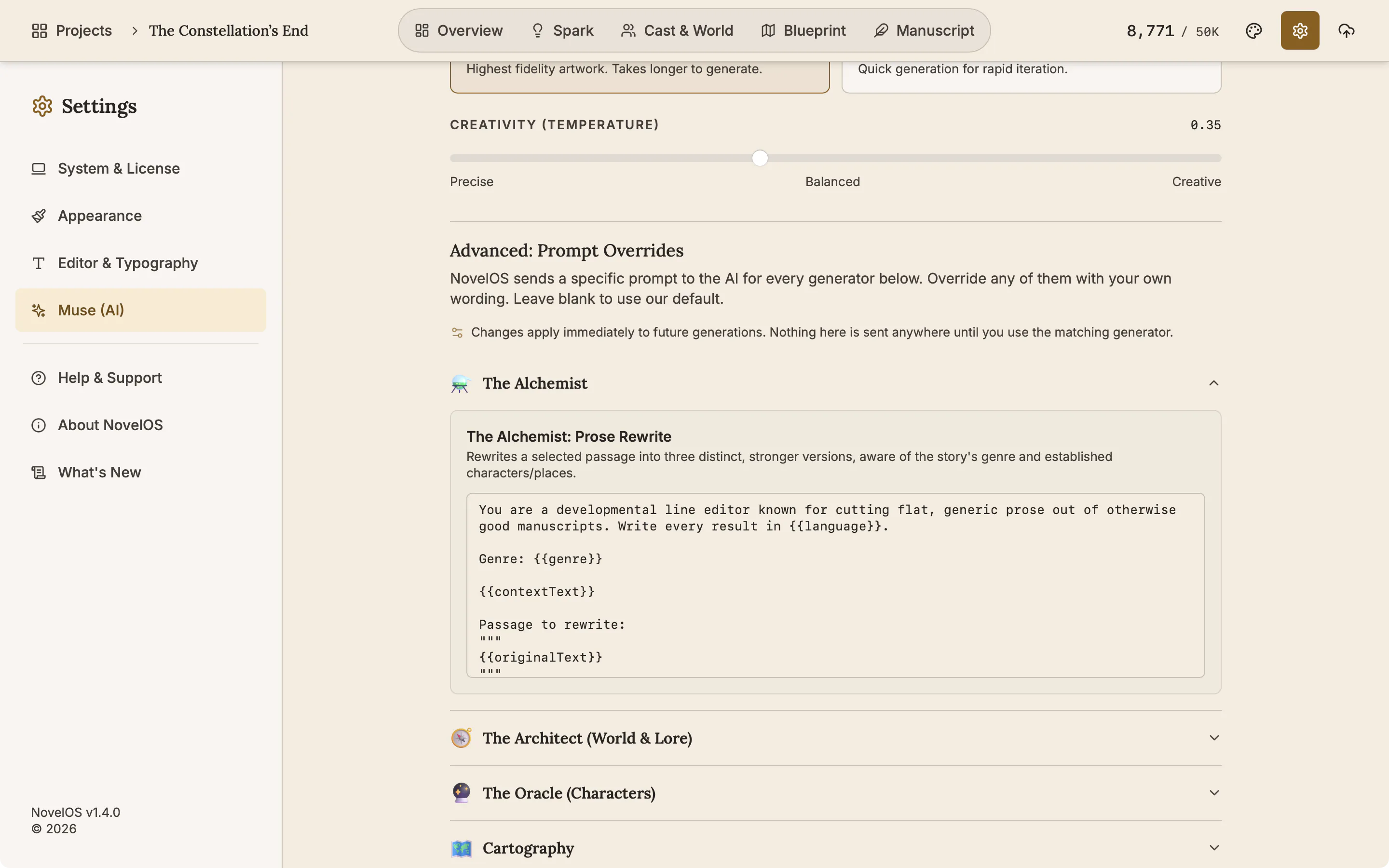Click the settings gear button
1389x868 pixels.
1299,30
